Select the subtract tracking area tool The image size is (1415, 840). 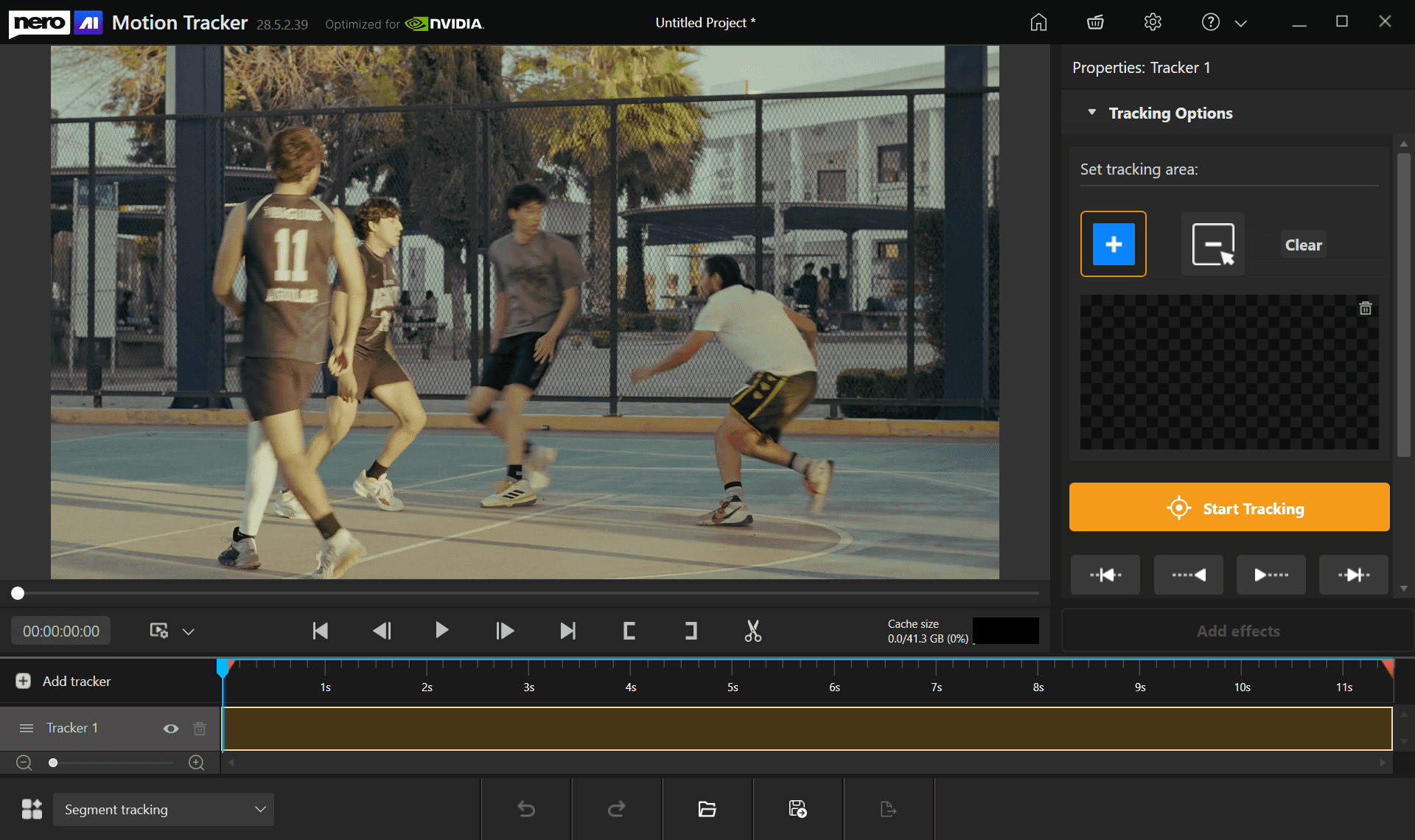point(1212,244)
